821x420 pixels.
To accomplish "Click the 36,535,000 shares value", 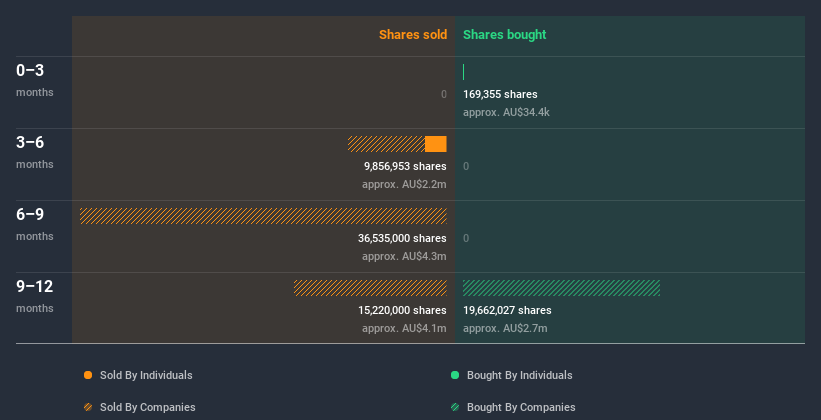I will pos(402,238).
